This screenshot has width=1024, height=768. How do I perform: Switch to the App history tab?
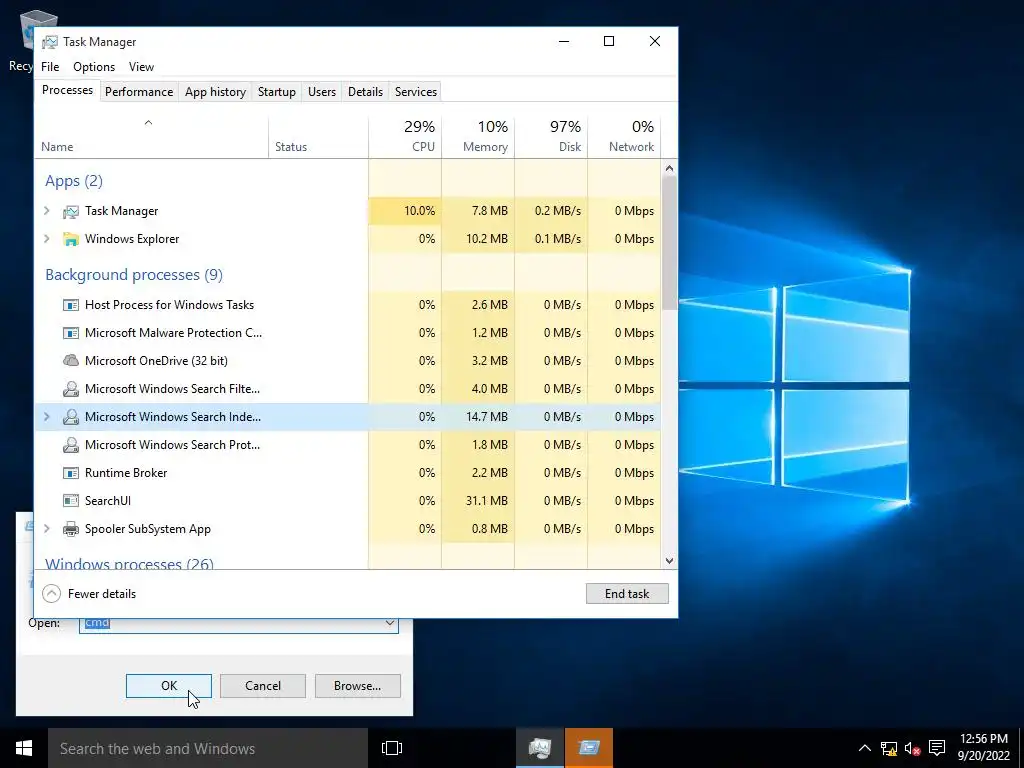pos(216,92)
